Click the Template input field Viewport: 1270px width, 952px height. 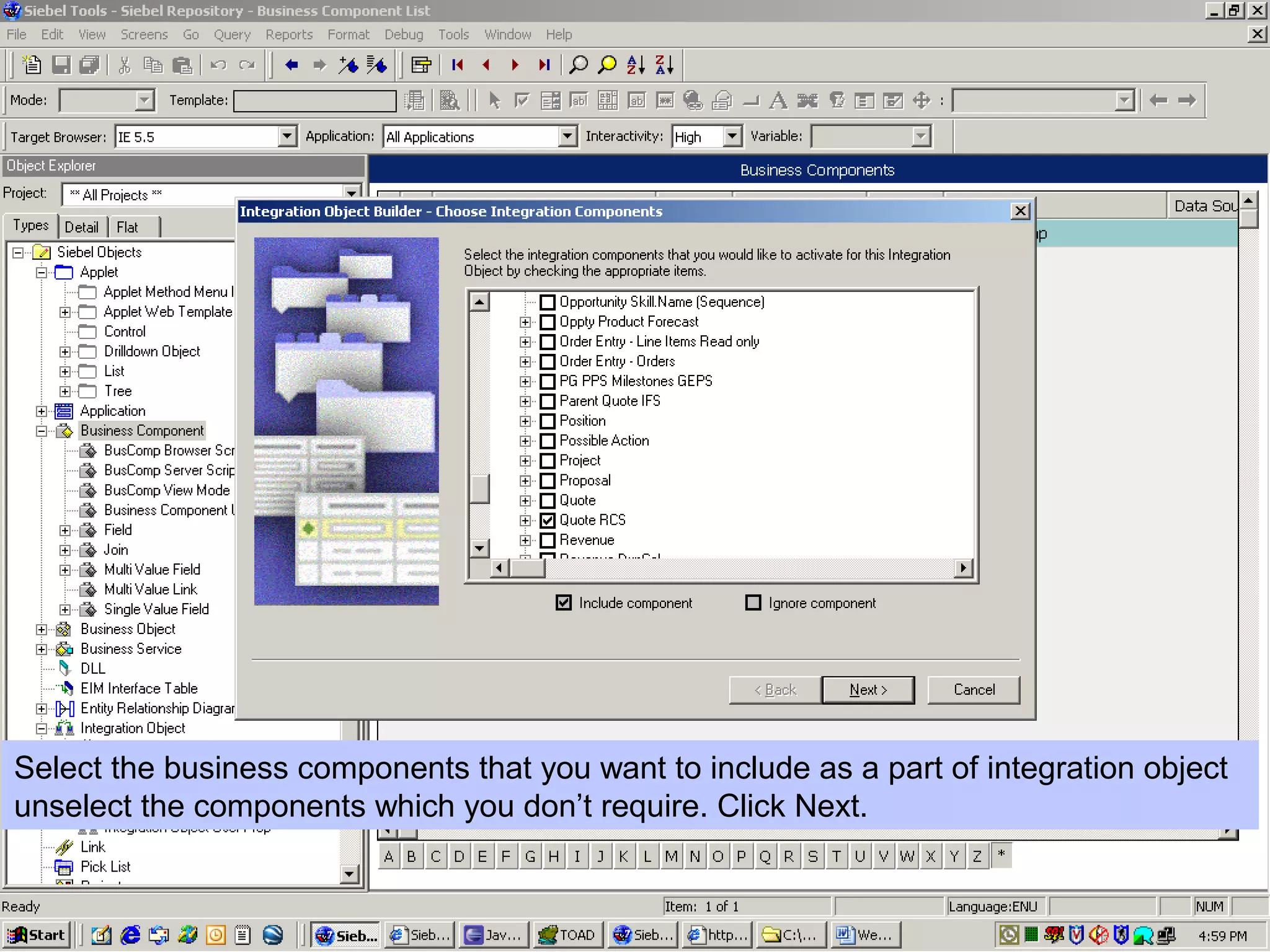click(315, 100)
